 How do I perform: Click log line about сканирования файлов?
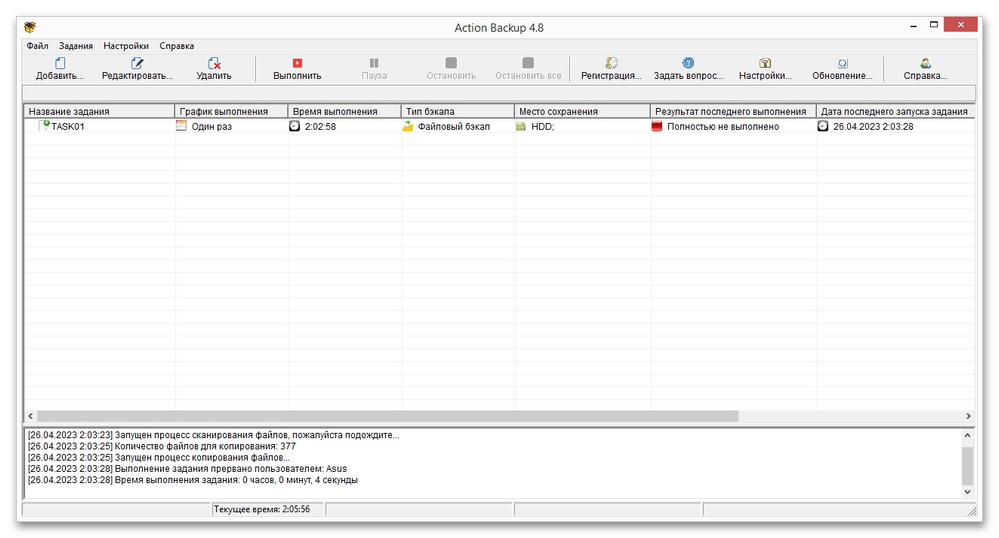213,435
